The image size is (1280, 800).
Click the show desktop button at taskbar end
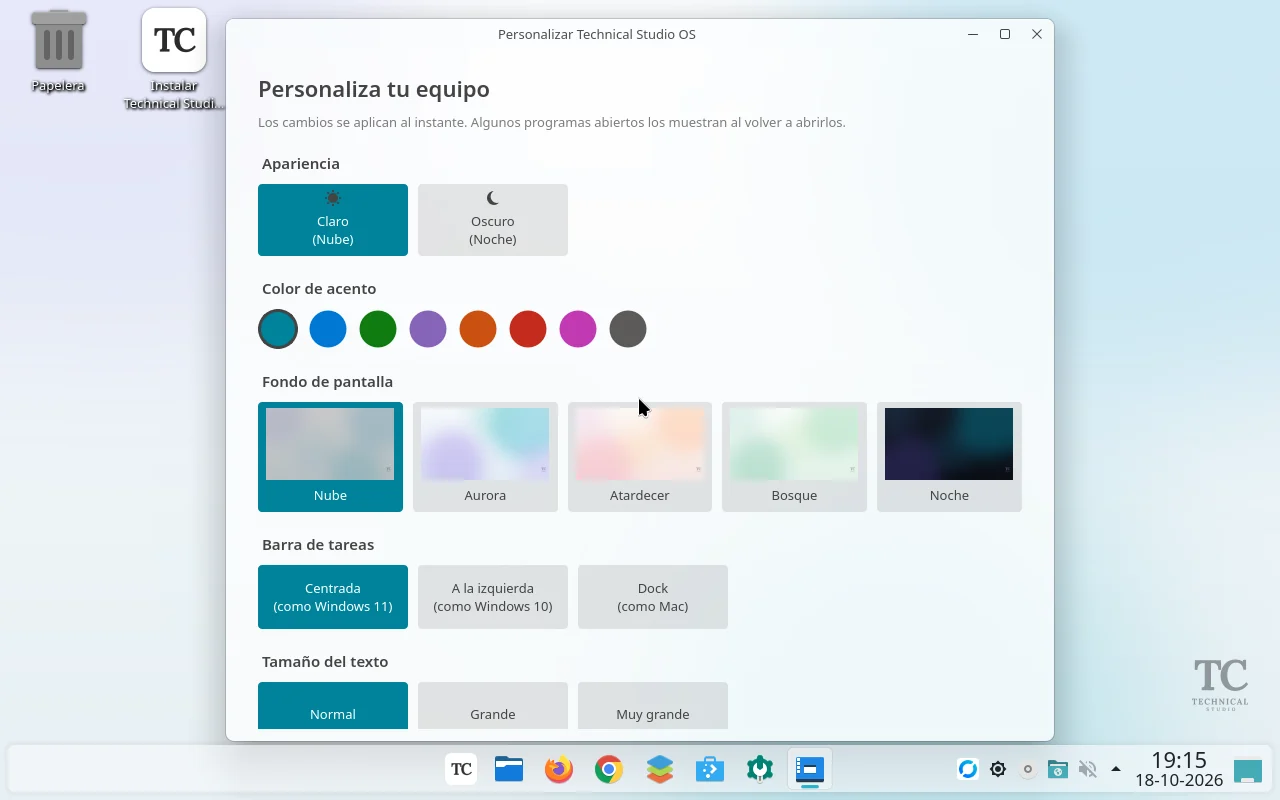click(1248, 771)
